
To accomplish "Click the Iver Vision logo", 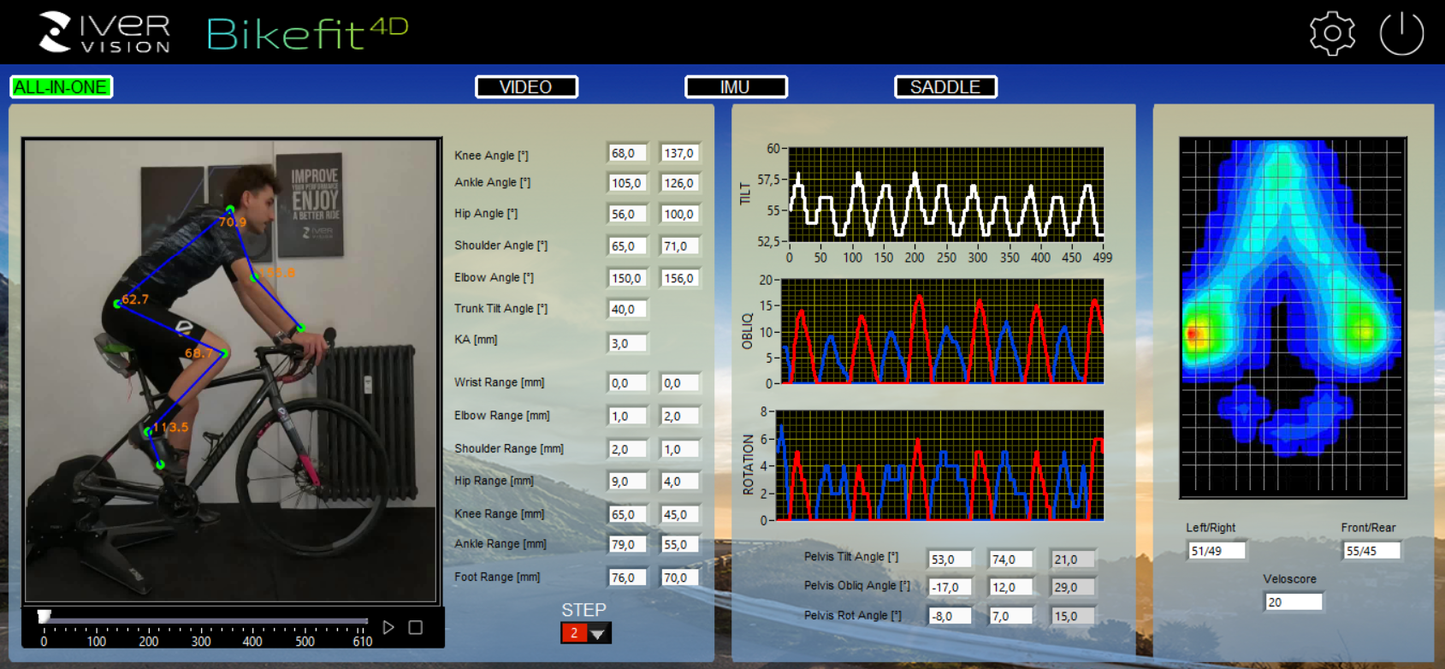I will (105, 31).
